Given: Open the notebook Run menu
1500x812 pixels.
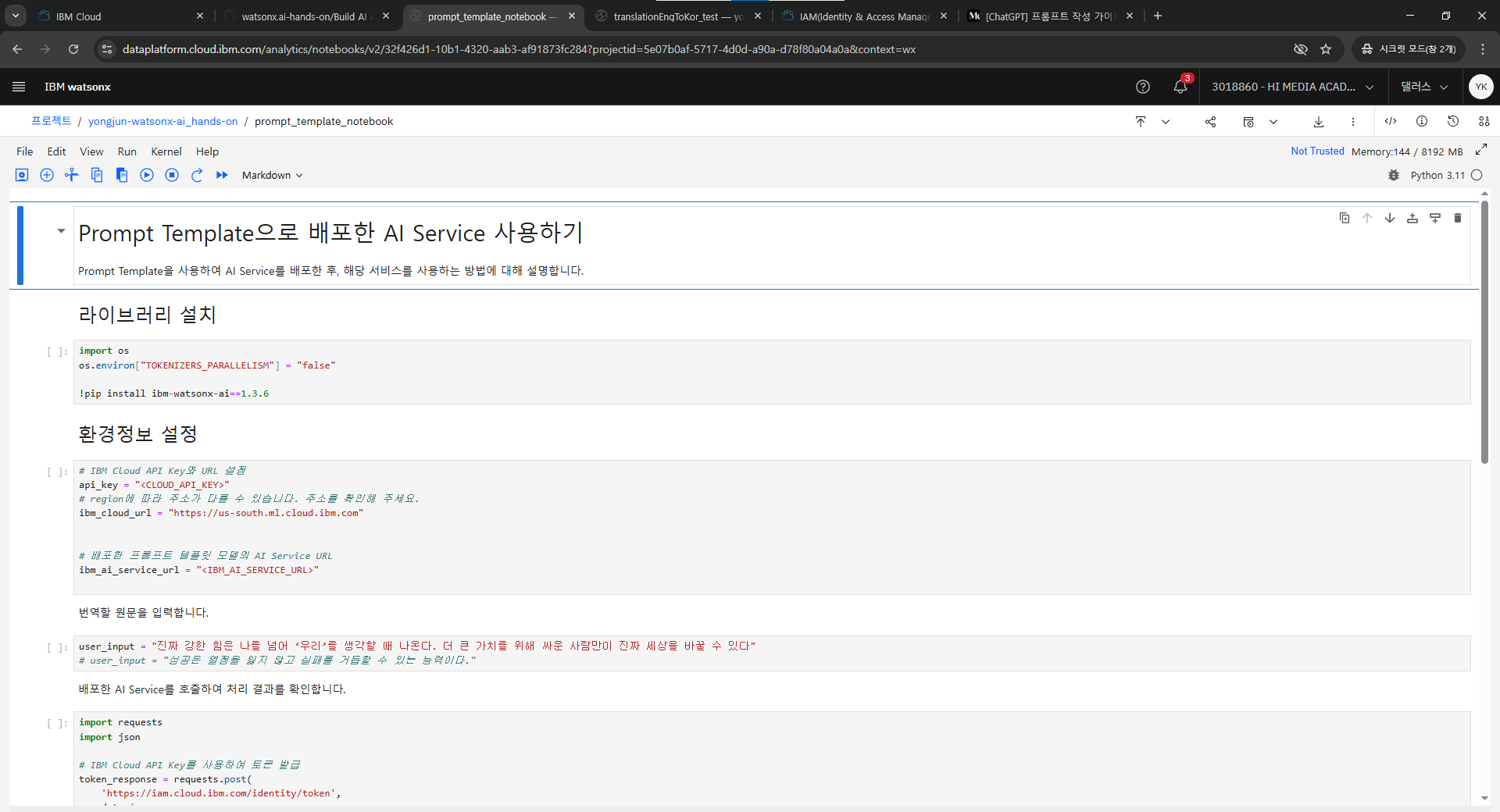Looking at the screenshot, I should [x=127, y=151].
